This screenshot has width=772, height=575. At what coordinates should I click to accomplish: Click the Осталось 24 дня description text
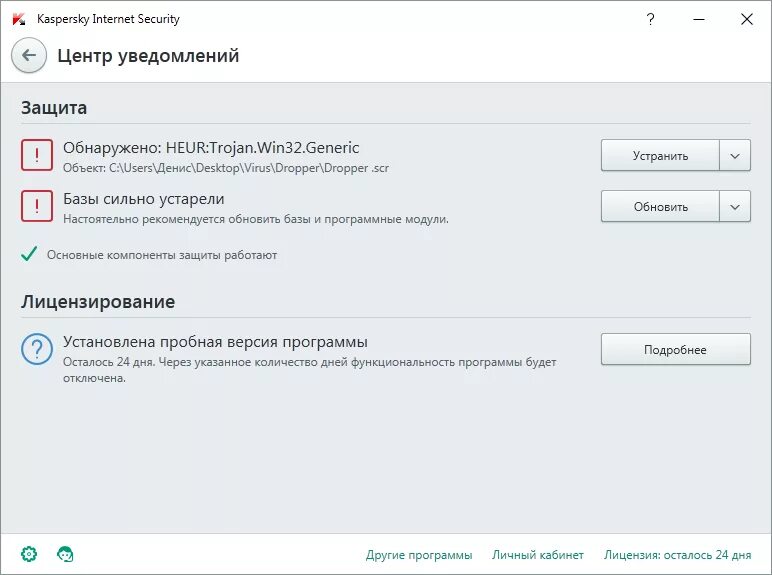pyautogui.click(x=310, y=370)
